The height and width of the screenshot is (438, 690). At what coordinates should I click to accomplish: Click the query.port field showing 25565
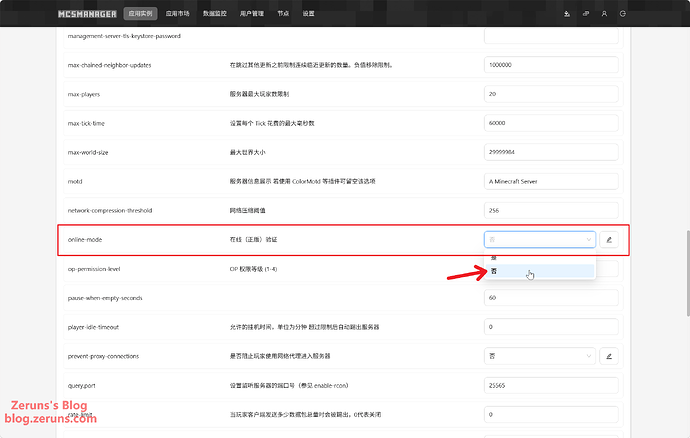[x=551, y=385]
